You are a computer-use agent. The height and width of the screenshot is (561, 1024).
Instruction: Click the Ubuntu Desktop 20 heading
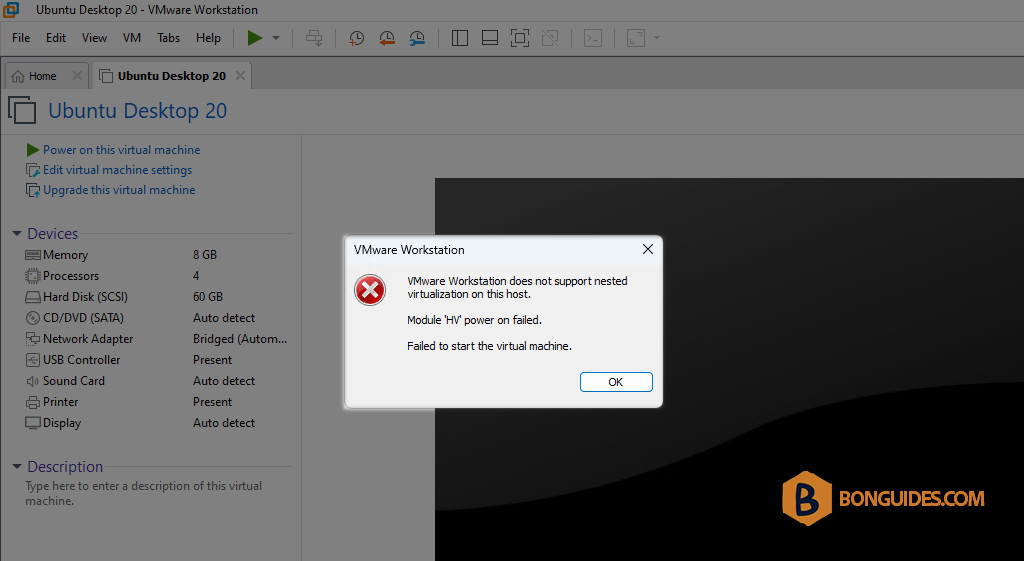pyautogui.click(x=138, y=110)
